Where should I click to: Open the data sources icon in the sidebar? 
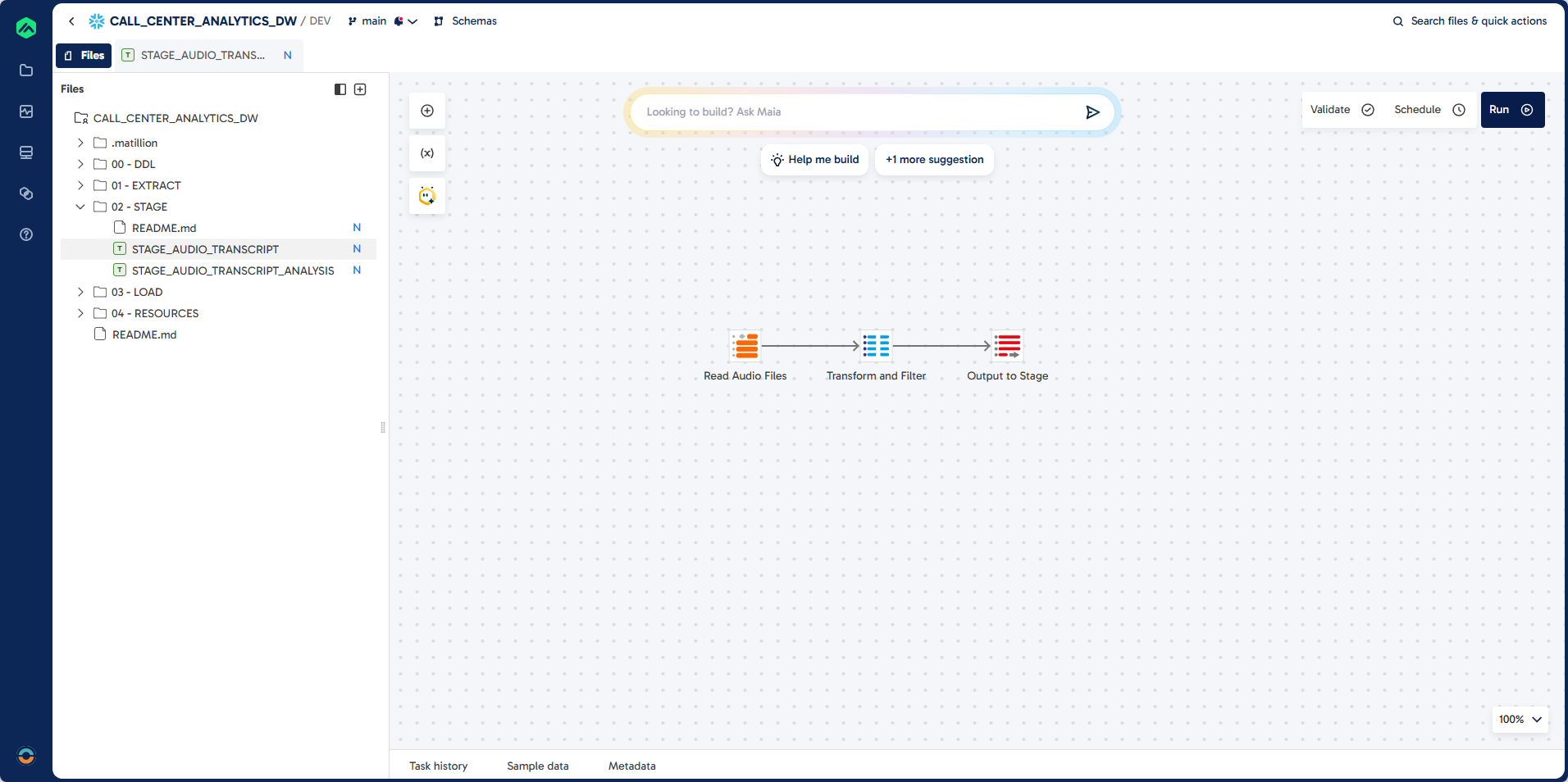click(26, 152)
